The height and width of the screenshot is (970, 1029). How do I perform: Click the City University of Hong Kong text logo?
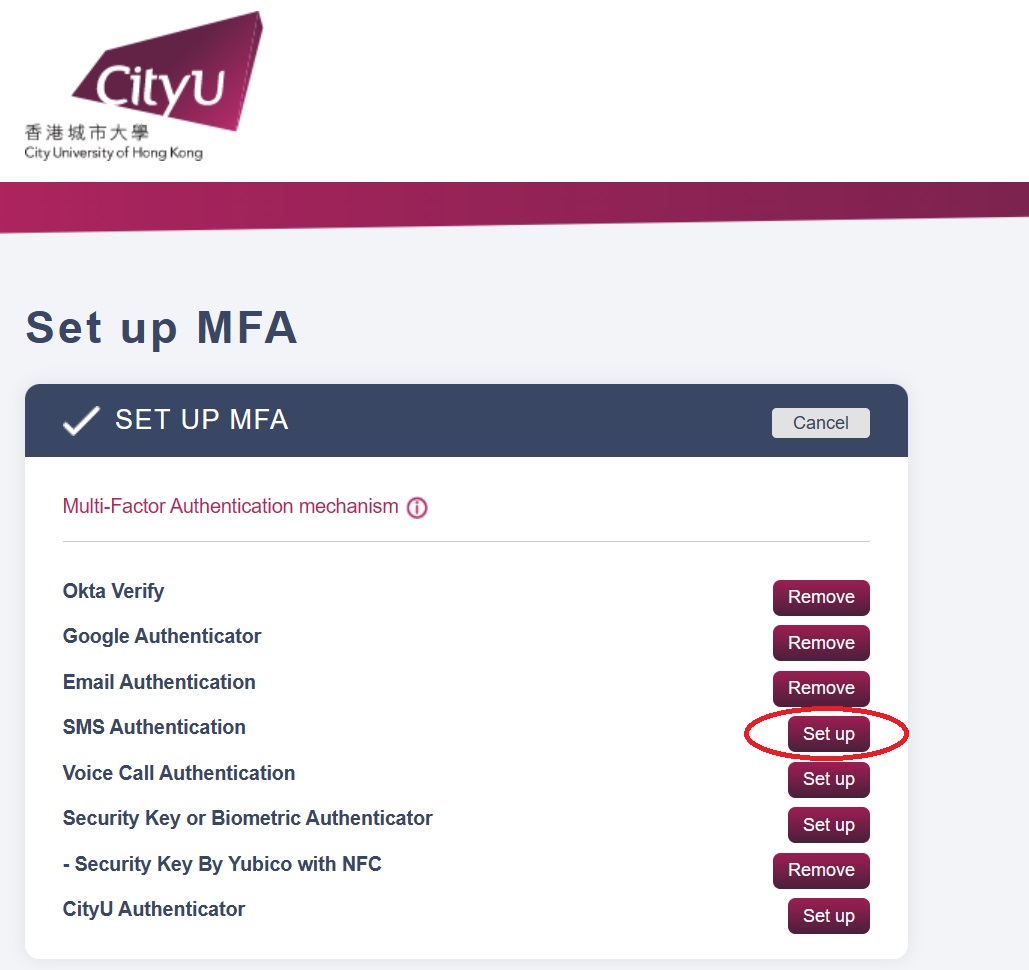pyautogui.click(x=113, y=153)
